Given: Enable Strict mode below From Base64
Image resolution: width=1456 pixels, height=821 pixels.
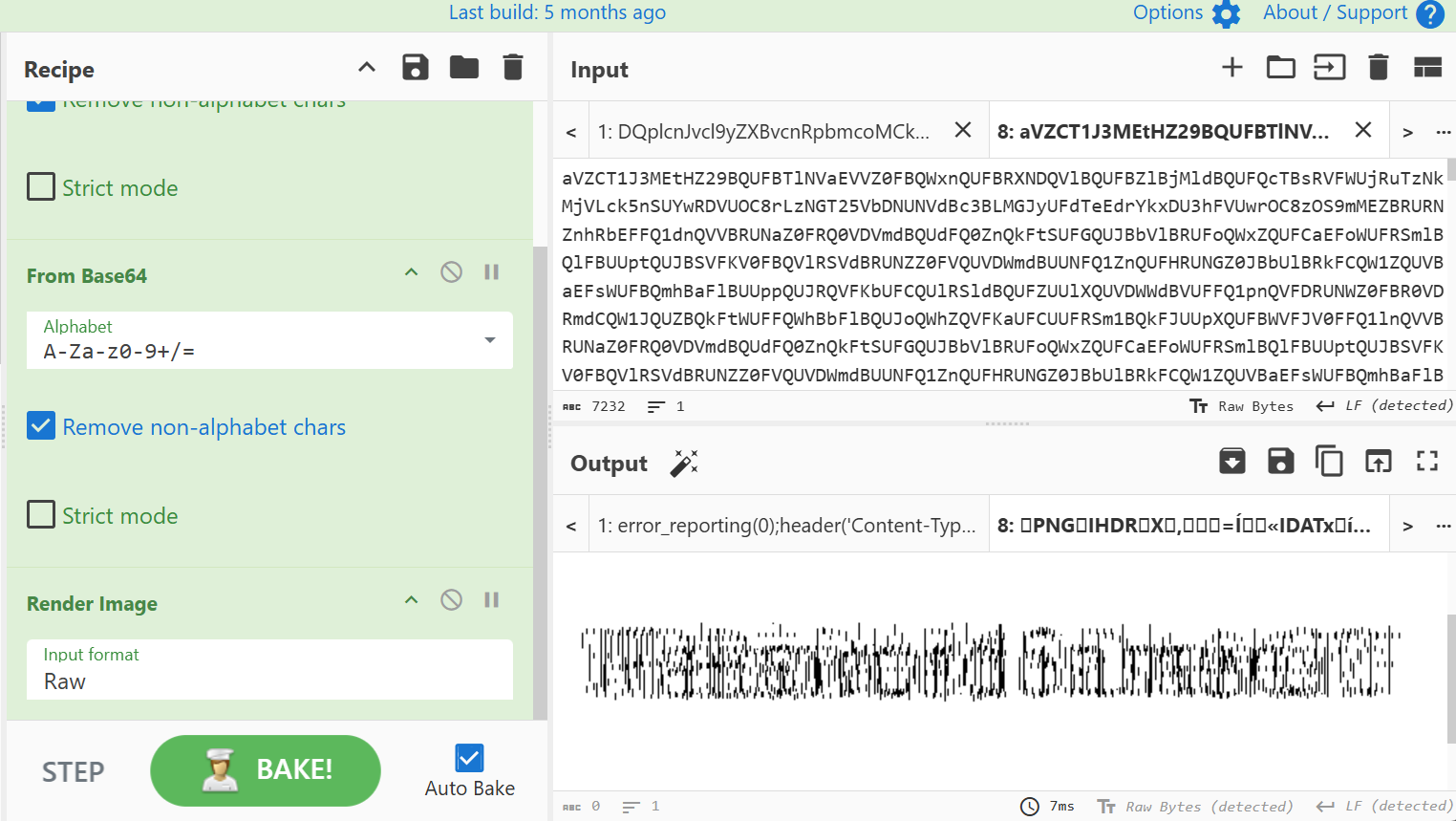Looking at the screenshot, I should coord(41,515).
